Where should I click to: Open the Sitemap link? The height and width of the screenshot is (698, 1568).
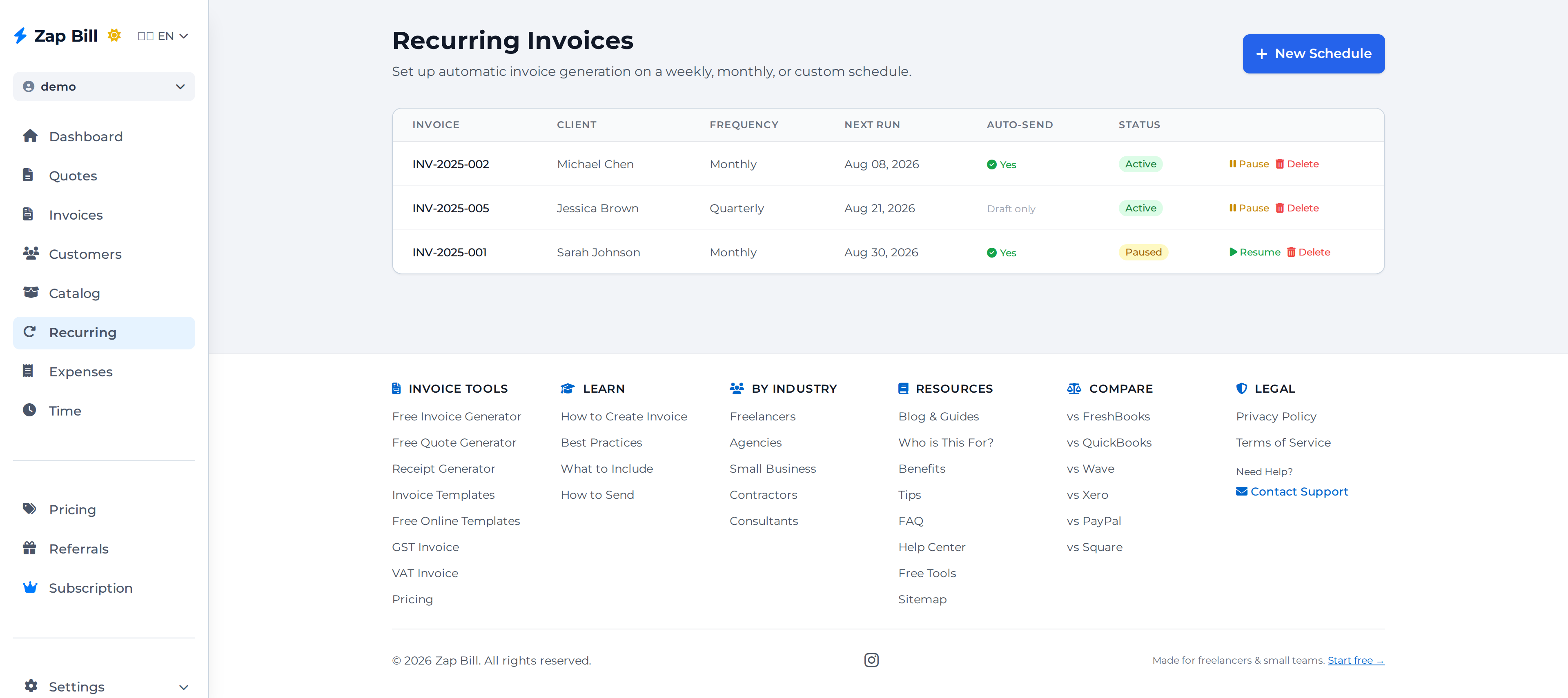922,599
